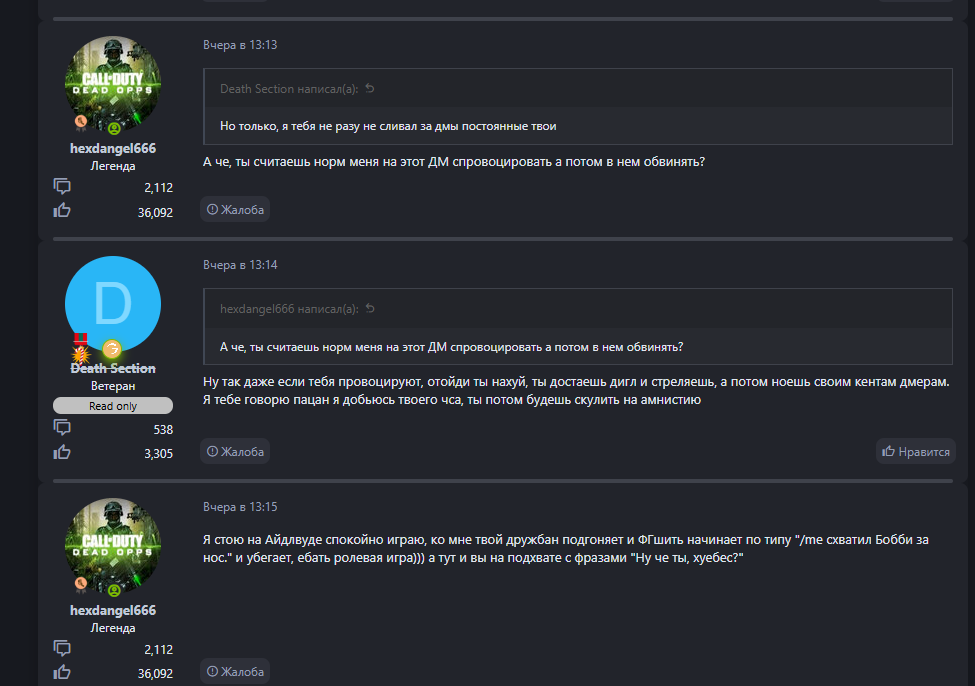The image size is (975, 686).
Task: Click the jump arrow beside "Death Section написал(а)"
Action: (x=370, y=89)
